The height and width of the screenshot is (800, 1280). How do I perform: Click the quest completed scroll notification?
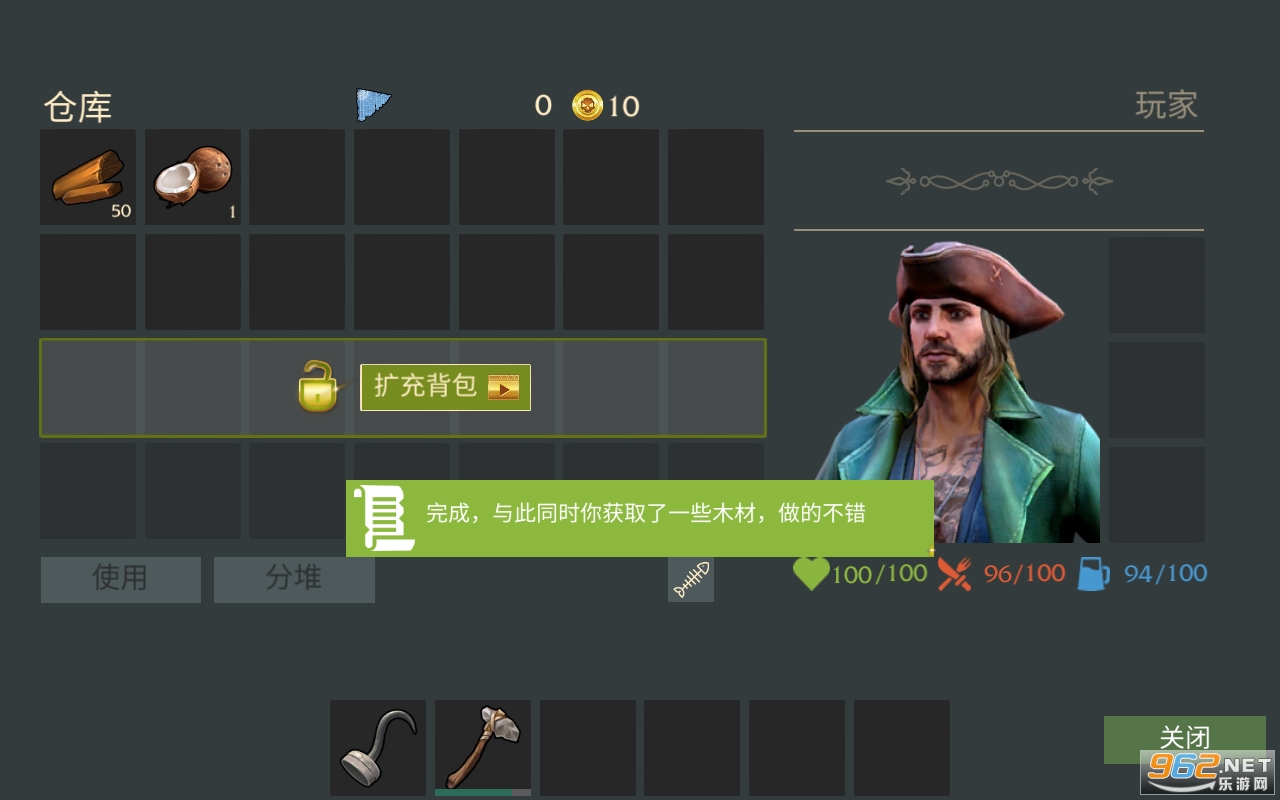640,518
